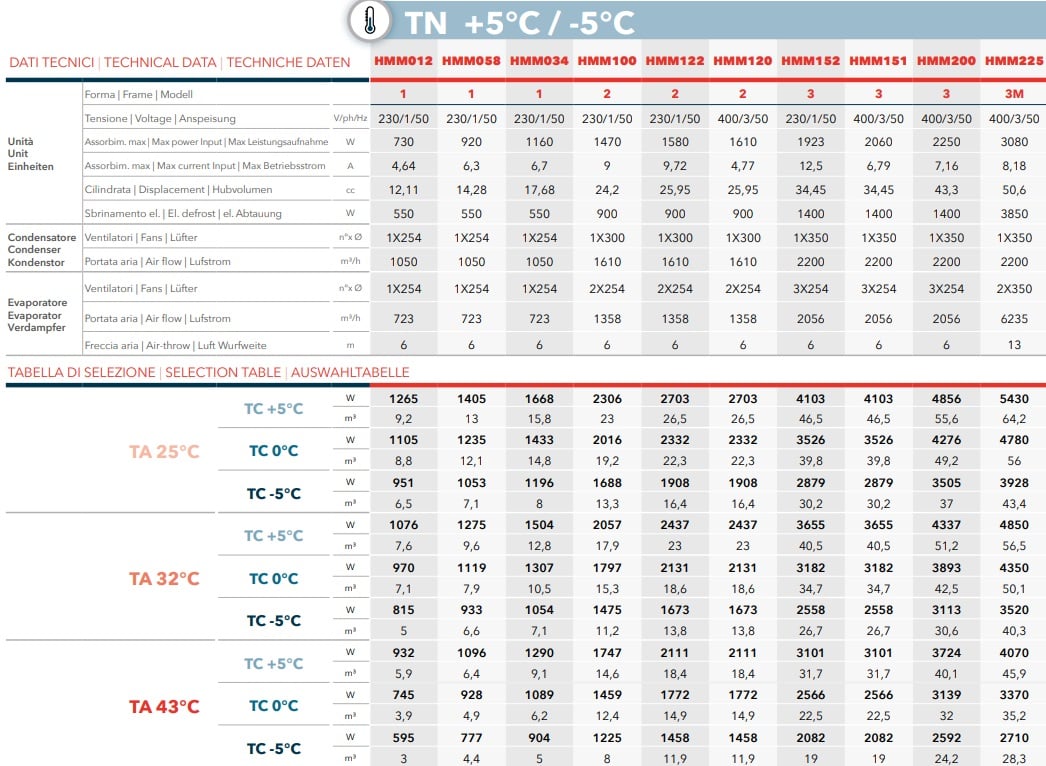Click the 4070 W capacity value

[x=1014, y=653]
